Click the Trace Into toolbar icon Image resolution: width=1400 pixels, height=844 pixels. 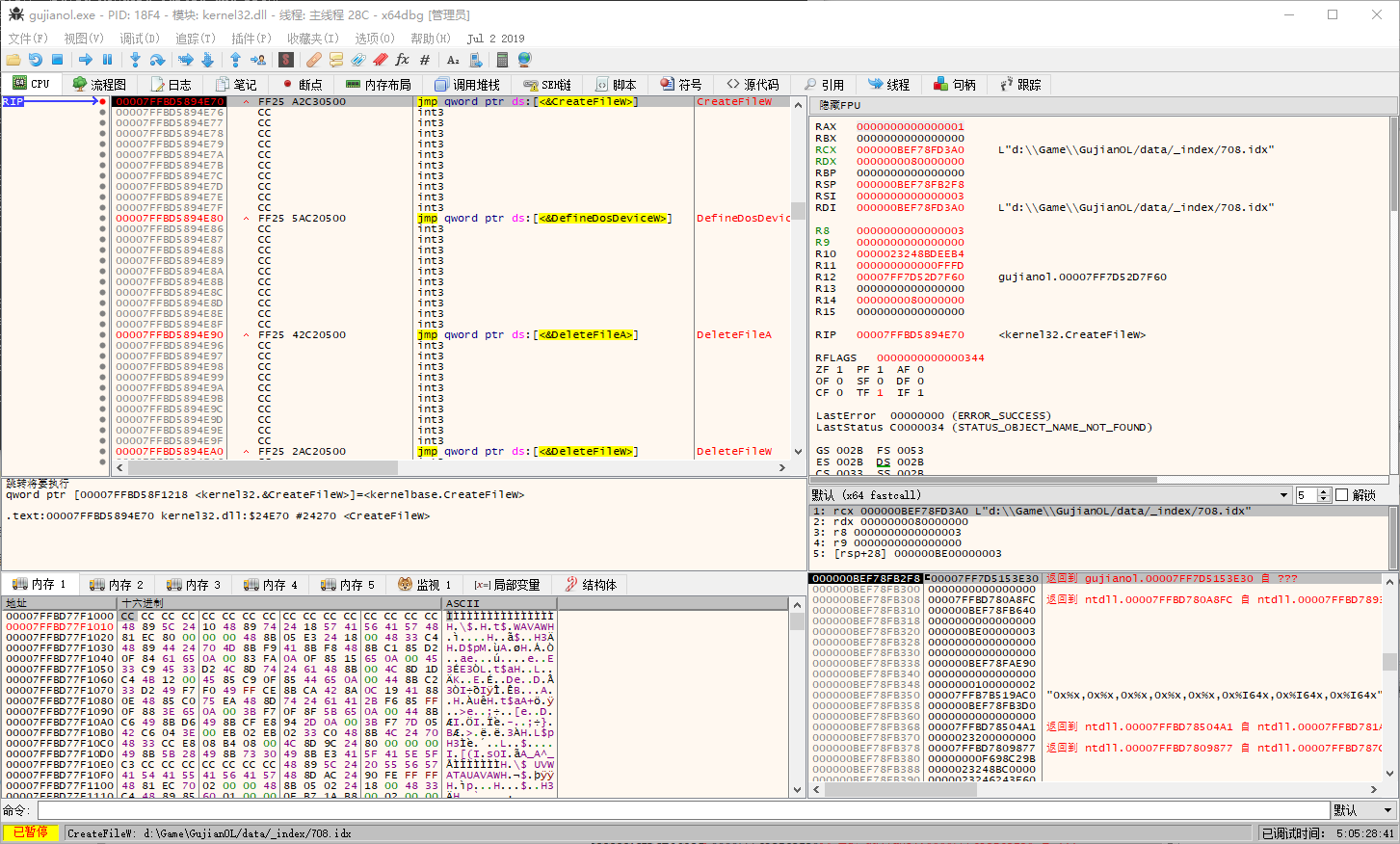click(186, 60)
